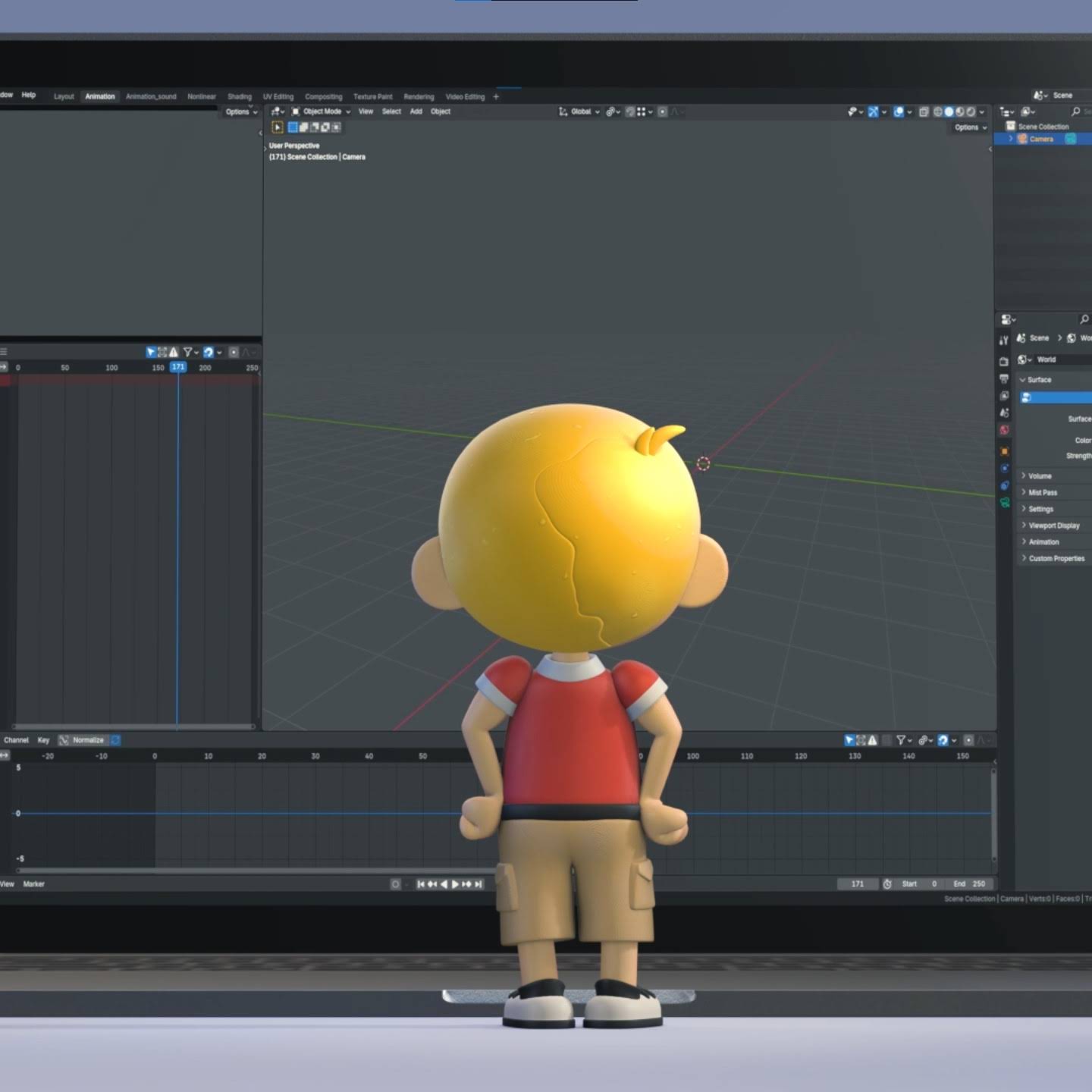The height and width of the screenshot is (1092, 1092).
Task: Open the viewport Options dropdown button
Action: tap(971, 127)
